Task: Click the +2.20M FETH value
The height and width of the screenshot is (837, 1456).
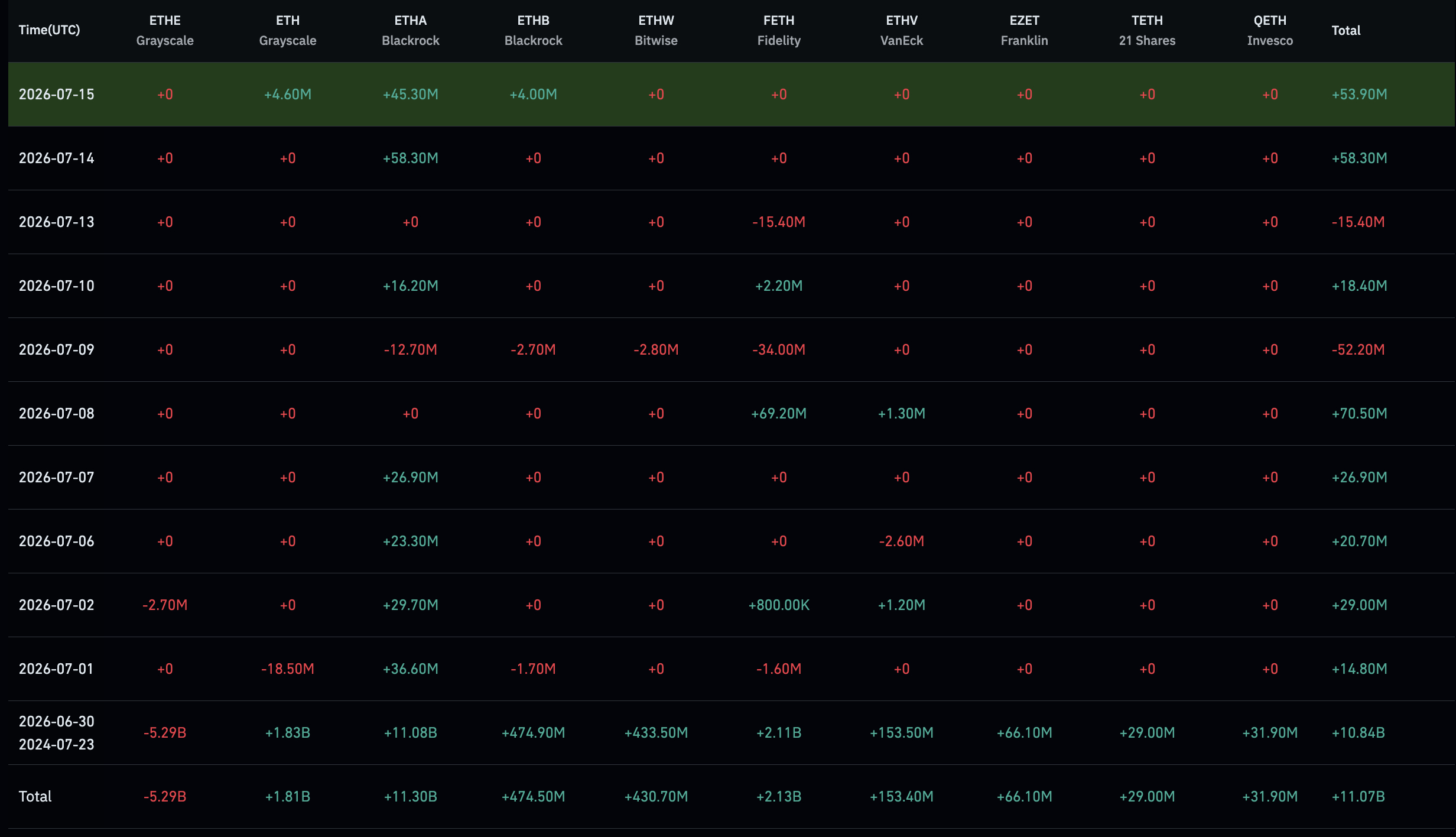Action: pos(779,286)
